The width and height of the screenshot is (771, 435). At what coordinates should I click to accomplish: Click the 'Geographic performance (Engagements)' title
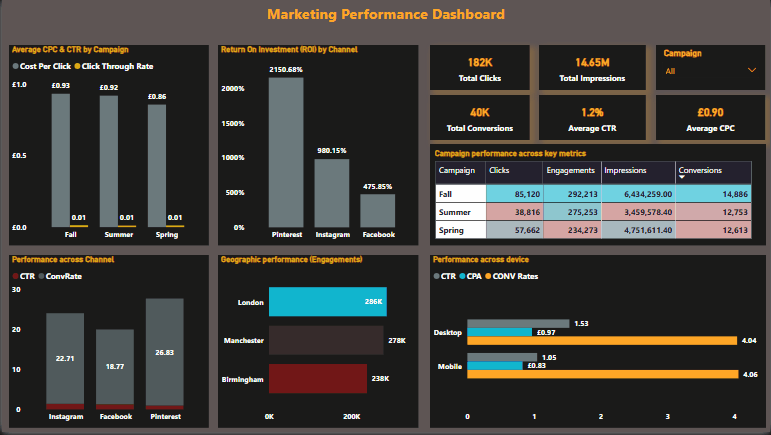292,260
